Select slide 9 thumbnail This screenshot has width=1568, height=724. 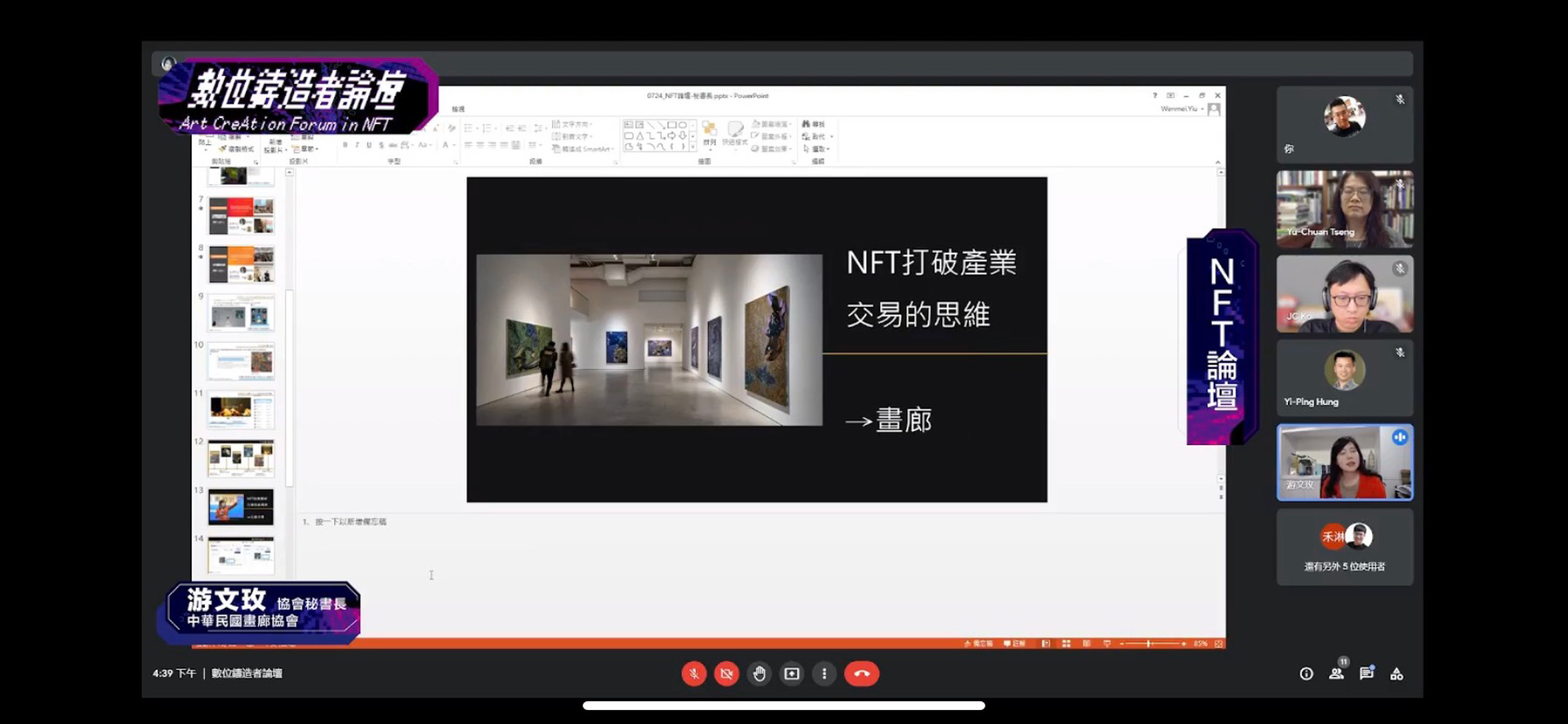[x=241, y=313]
